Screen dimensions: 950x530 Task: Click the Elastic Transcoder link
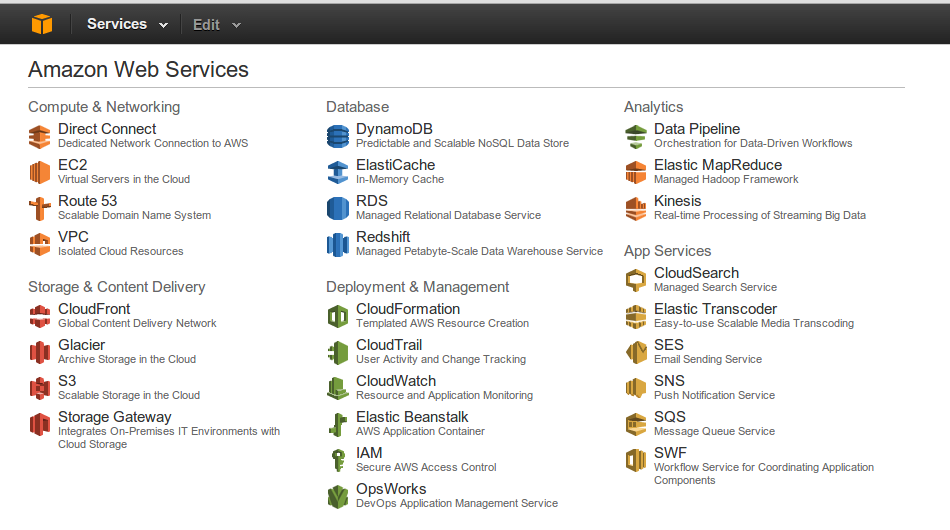point(715,309)
